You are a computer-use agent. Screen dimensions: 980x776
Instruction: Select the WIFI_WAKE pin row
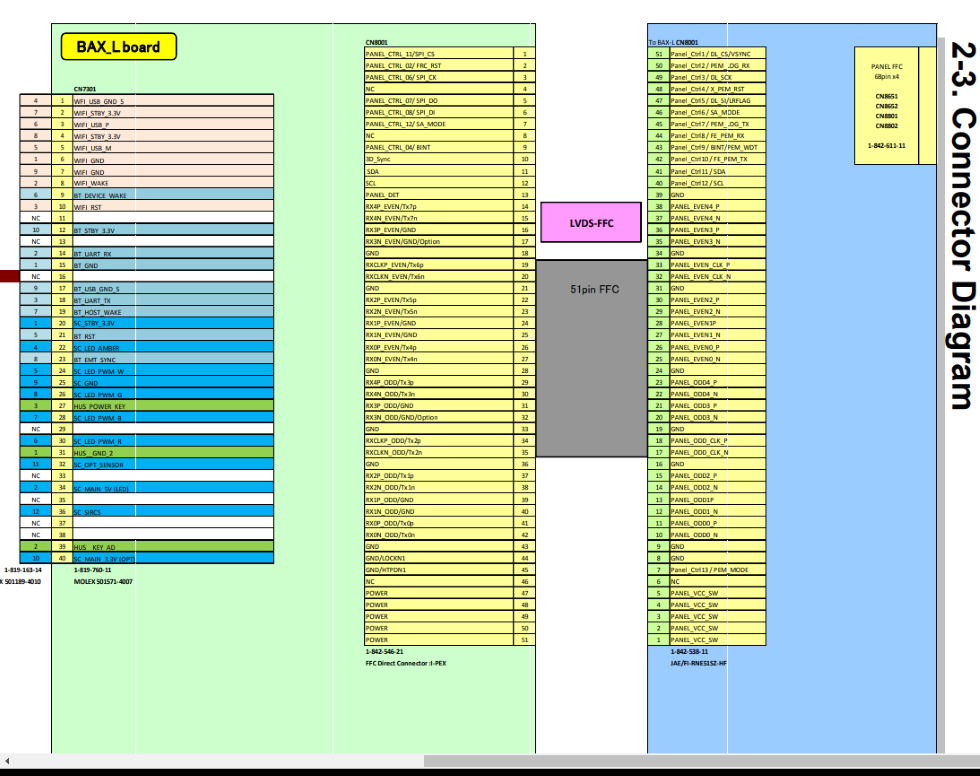(160, 183)
